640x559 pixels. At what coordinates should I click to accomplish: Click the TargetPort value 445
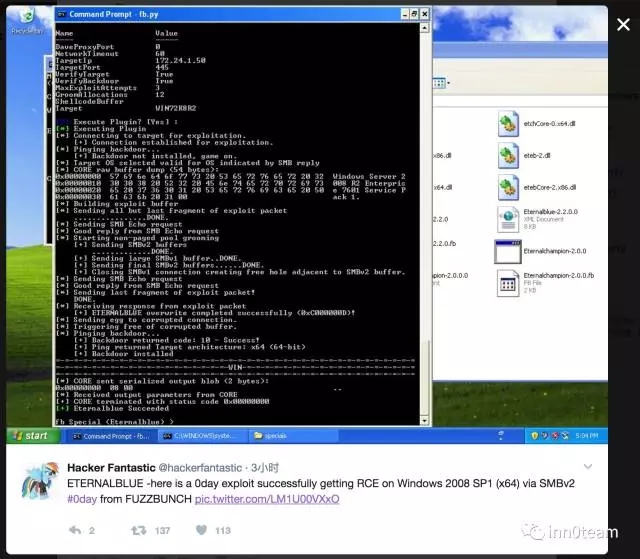point(162,67)
